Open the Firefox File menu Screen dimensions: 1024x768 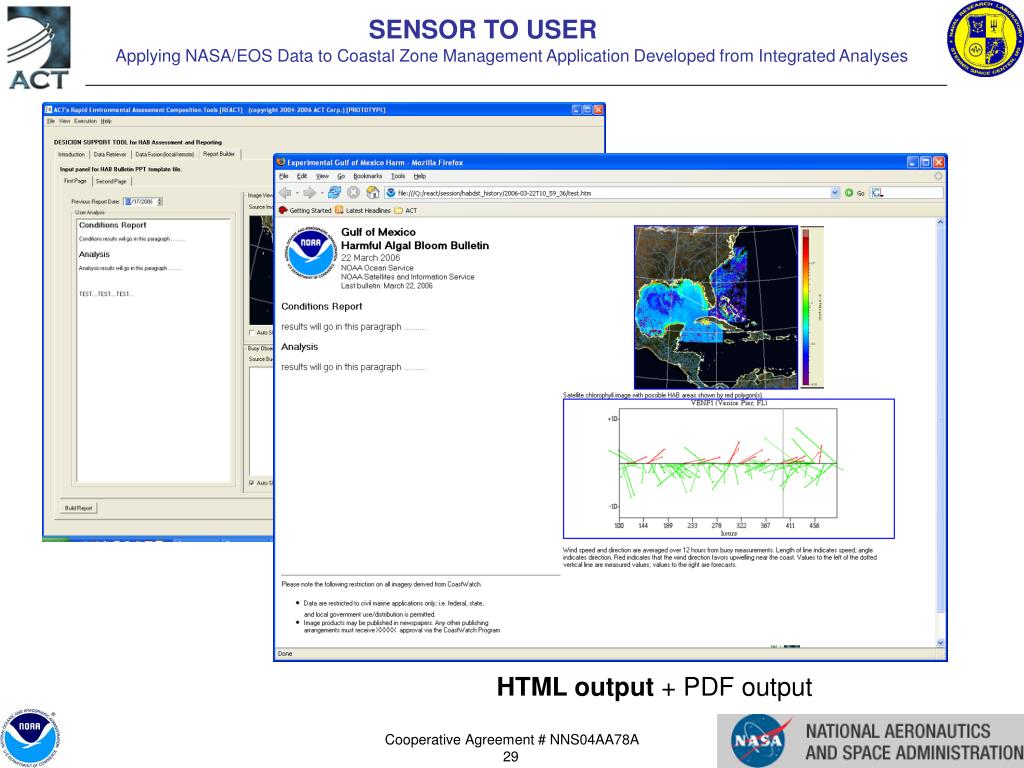point(283,176)
